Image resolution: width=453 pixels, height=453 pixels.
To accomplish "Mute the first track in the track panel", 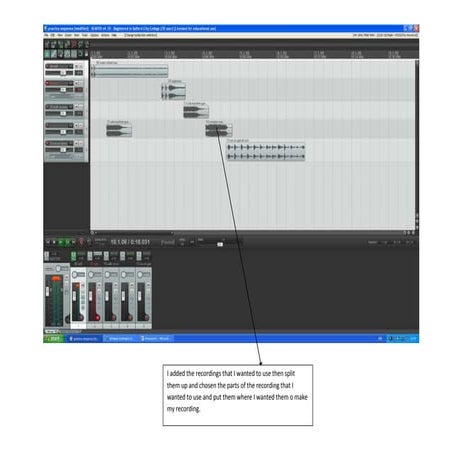I will point(76,66).
